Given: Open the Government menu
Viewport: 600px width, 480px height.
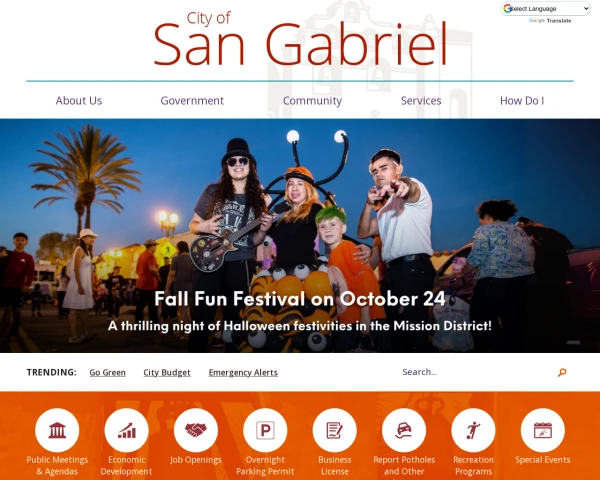Looking at the screenshot, I should coord(192,101).
